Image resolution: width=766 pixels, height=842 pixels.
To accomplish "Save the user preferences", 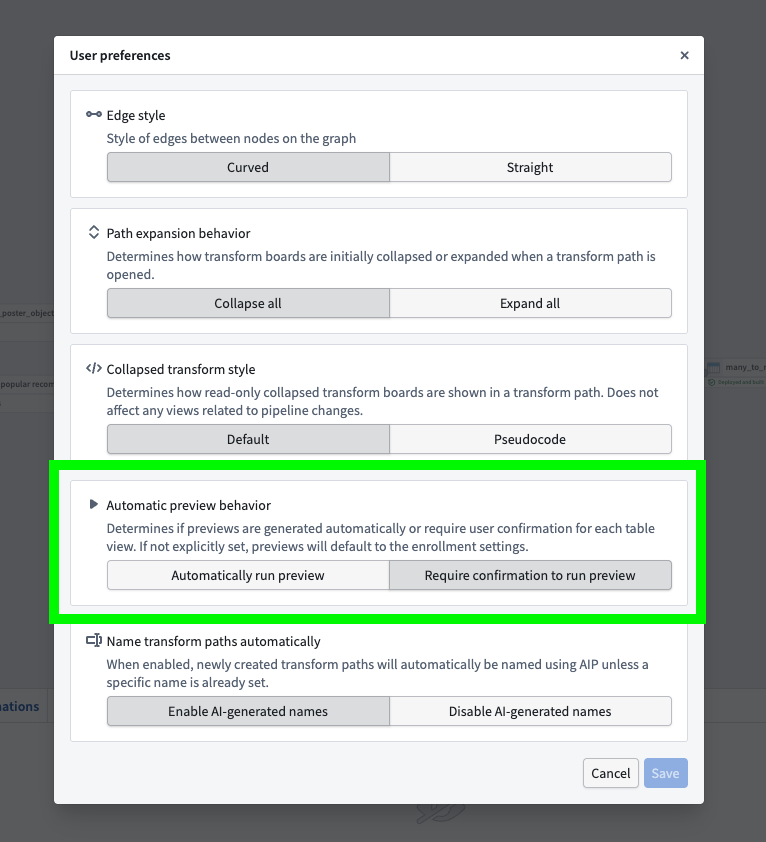I will 665,773.
